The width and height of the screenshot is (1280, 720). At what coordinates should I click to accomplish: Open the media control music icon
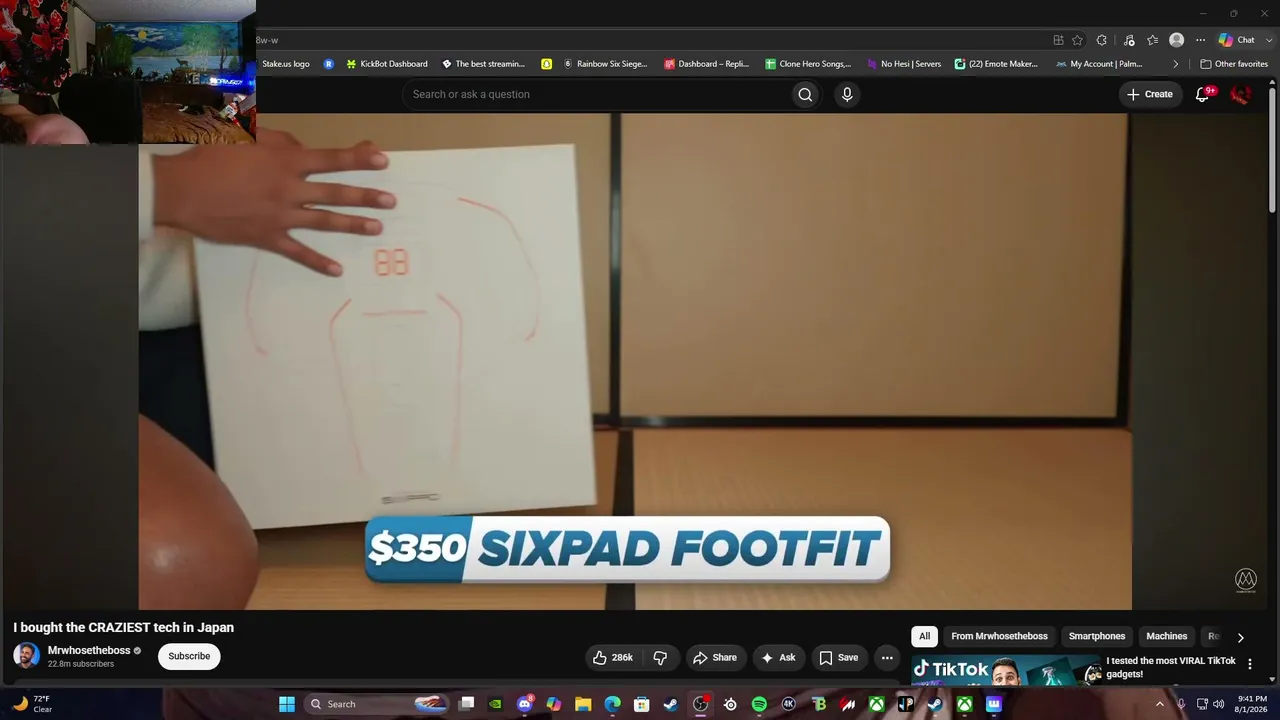(x=1129, y=40)
